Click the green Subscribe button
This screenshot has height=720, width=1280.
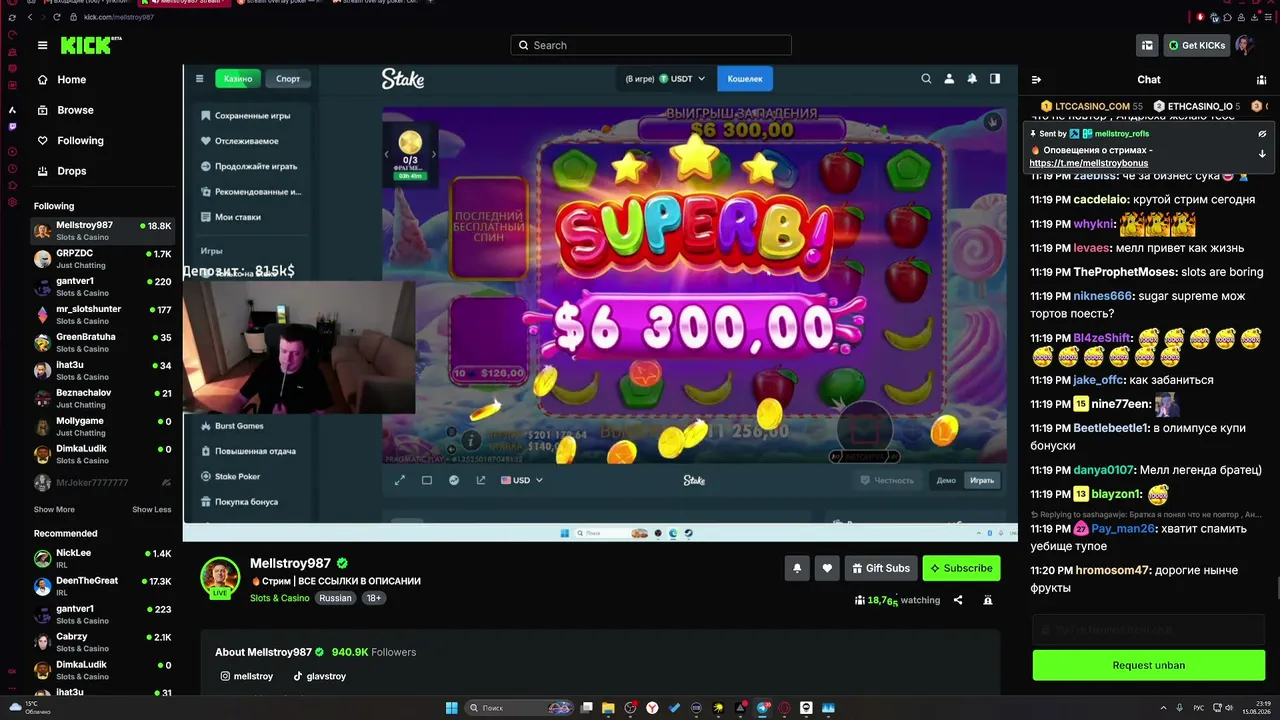pos(961,568)
